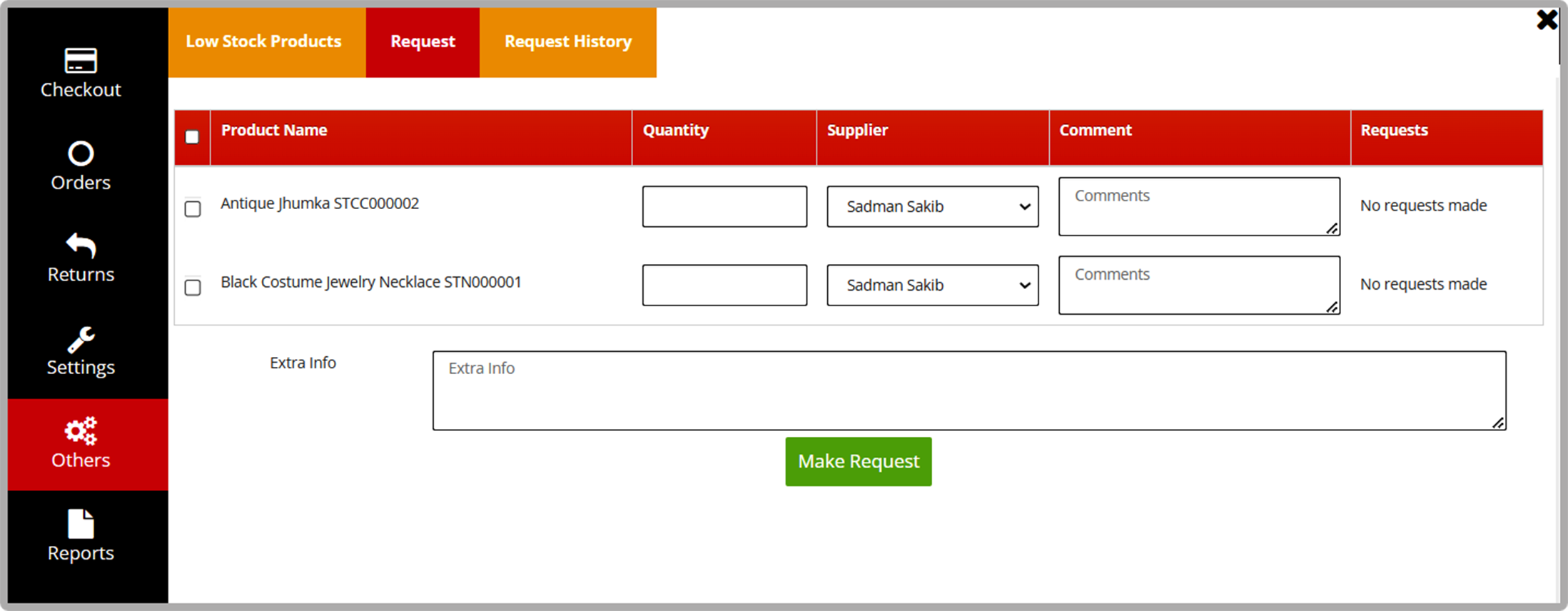
Task: Click the Reports label in sidebar
Action: click(x=81, y=553)
